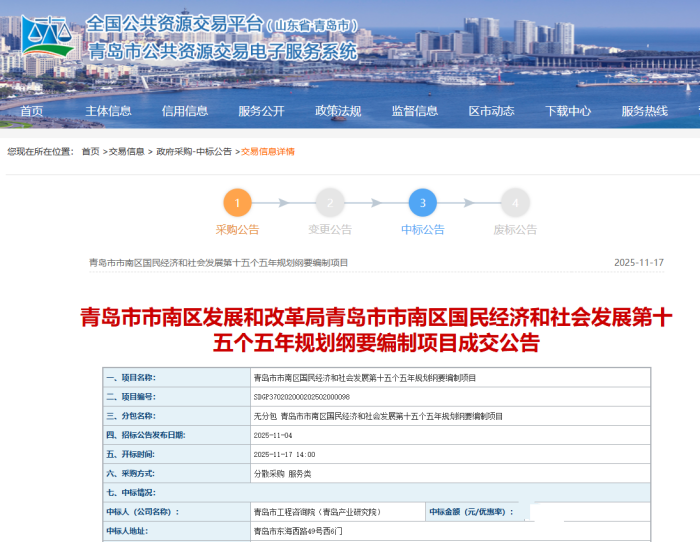This screenshot has width=700, height=542.
Task: Click the 首页 breadcrumb link
Action: coord(90,152)
